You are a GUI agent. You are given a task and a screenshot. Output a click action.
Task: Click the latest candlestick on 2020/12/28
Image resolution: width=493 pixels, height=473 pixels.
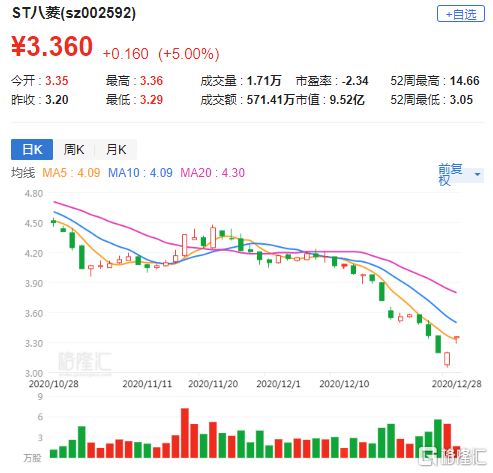[456, 339]
